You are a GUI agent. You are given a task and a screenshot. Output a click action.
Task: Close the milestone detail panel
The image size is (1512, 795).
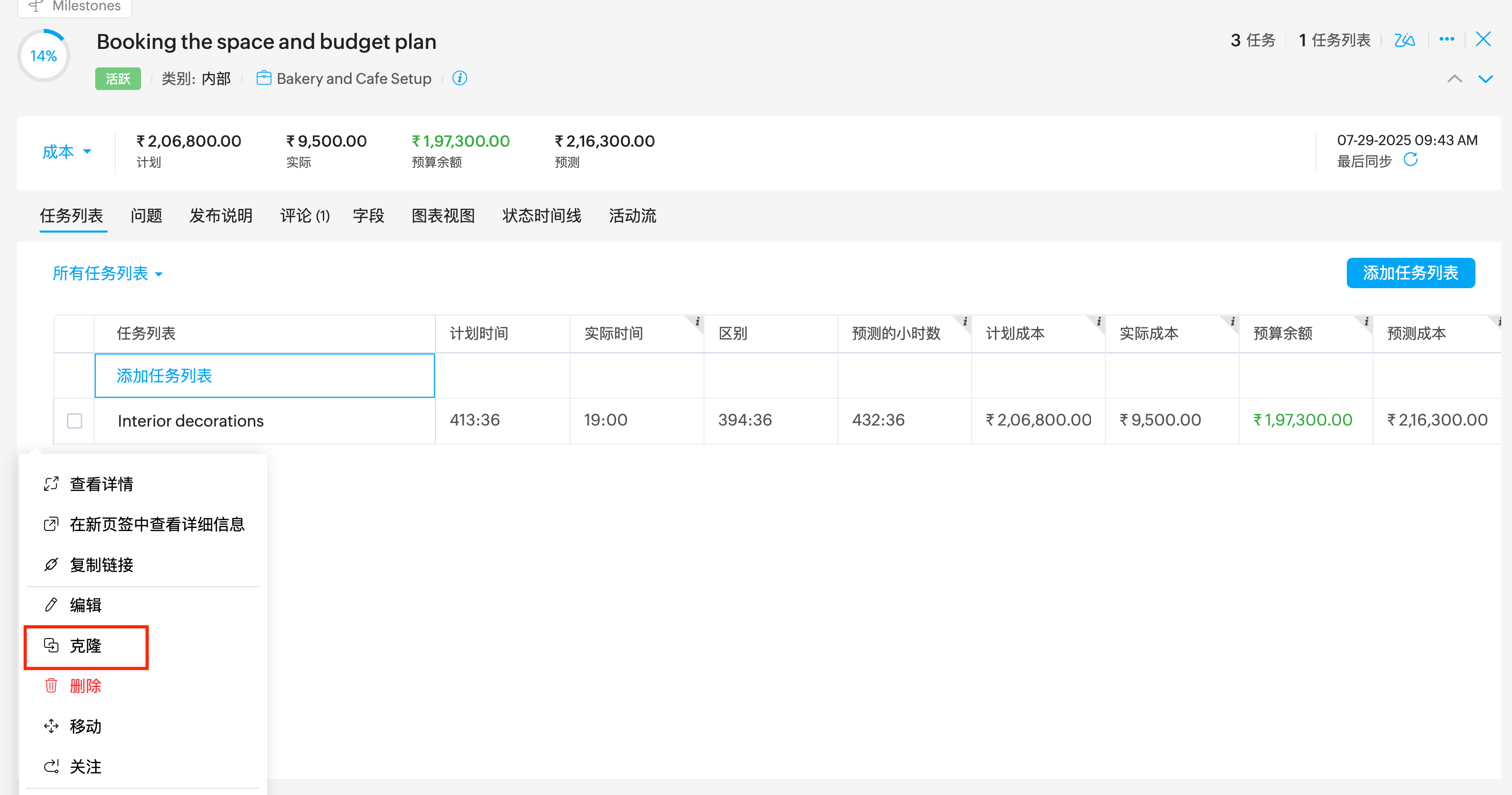click(1483, 39)
